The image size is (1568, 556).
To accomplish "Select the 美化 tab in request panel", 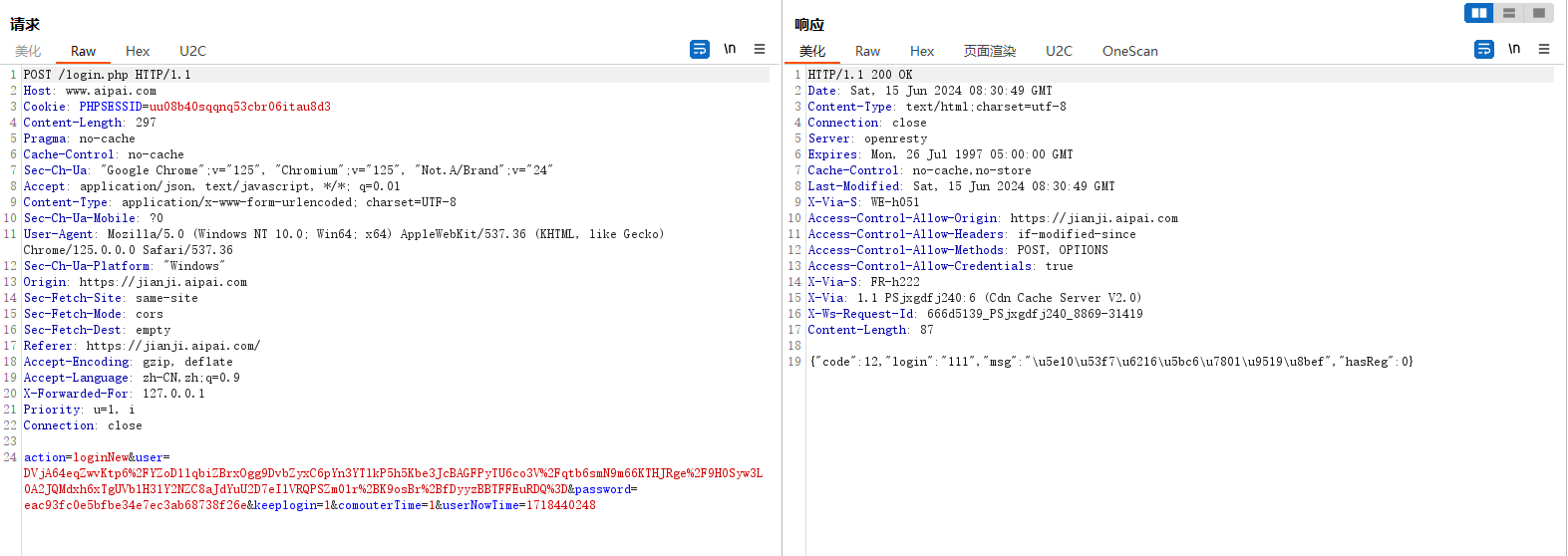I will click(x=28, y=51).
